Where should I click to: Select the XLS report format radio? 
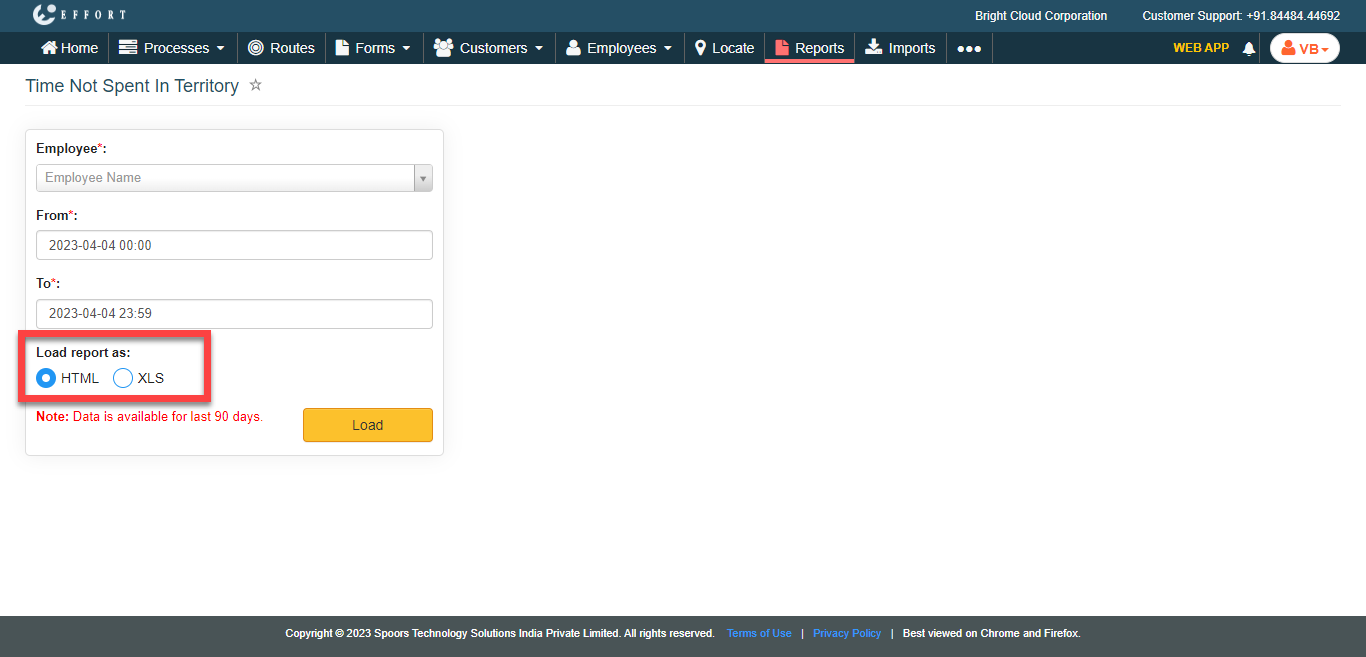[123, 378]
